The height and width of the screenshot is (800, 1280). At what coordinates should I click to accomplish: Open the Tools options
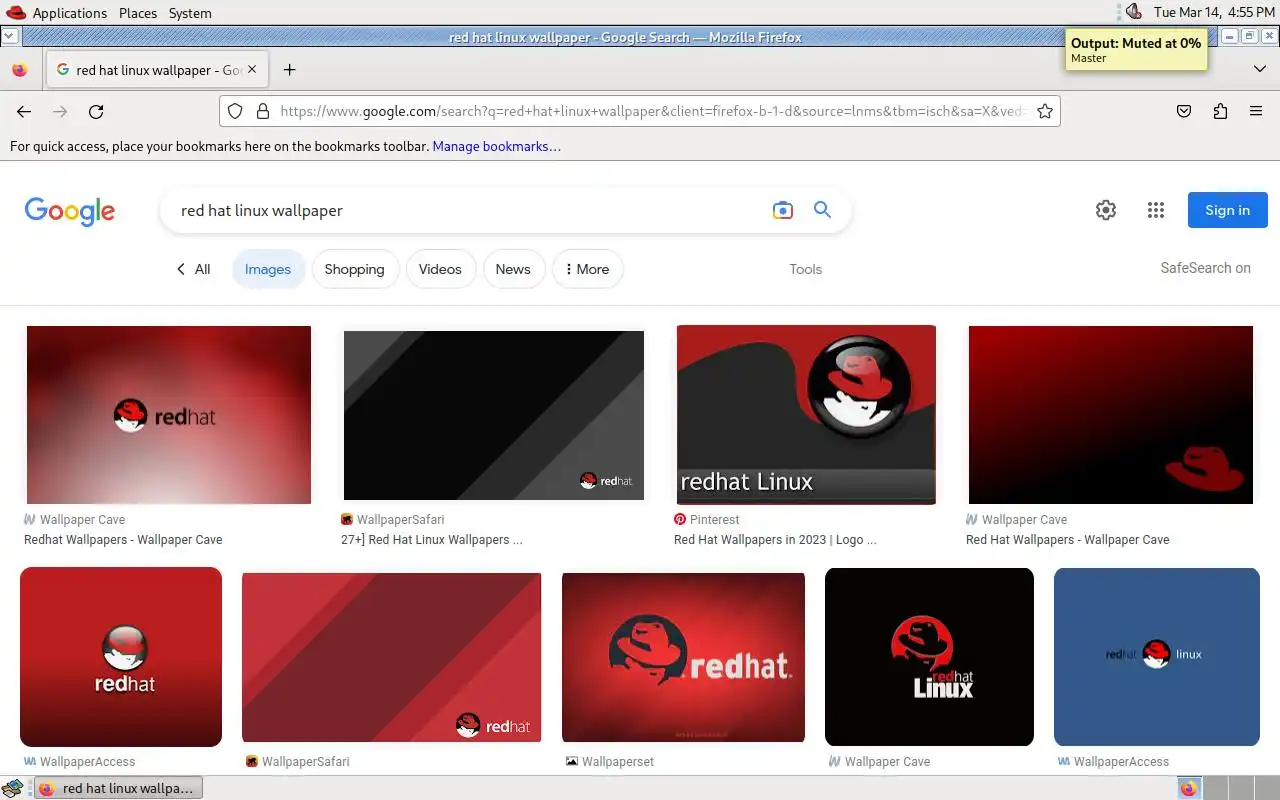pos(805,269)
